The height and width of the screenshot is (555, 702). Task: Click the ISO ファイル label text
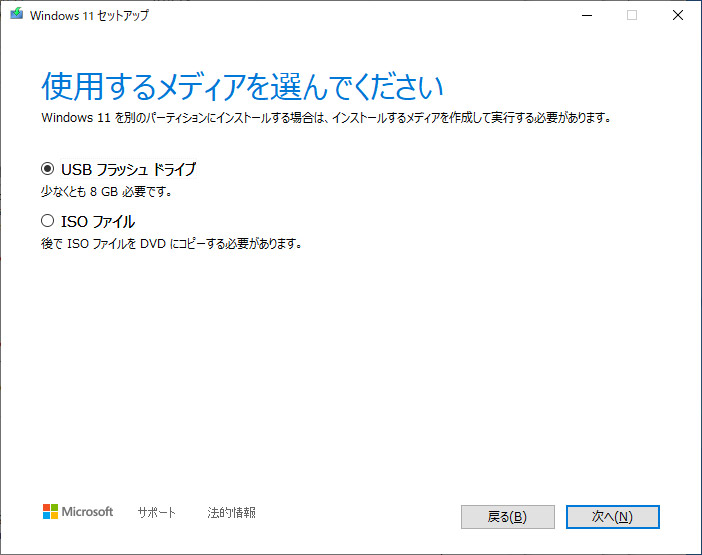pos(98,222)
